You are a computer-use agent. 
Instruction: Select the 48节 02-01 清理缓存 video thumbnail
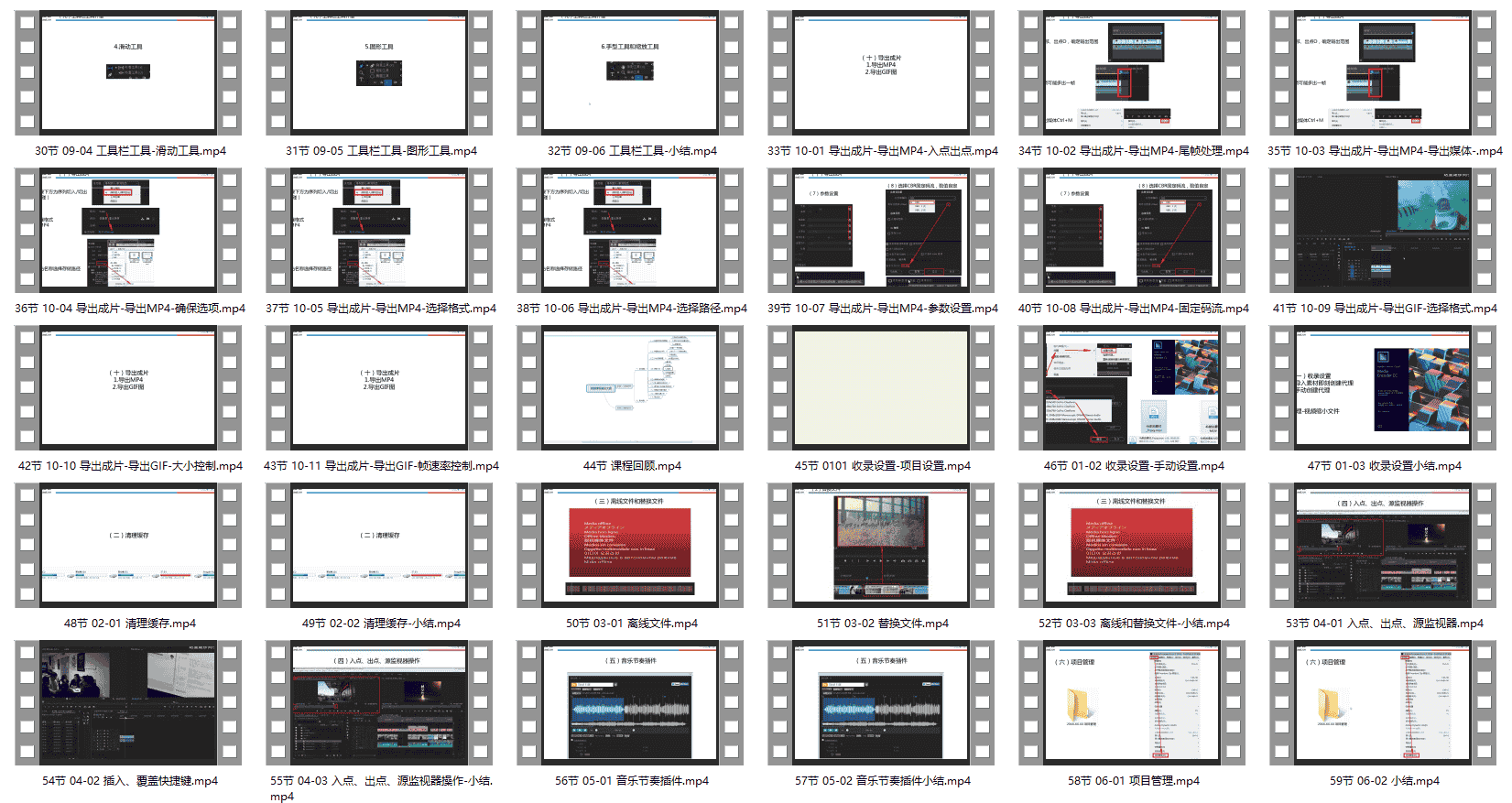coord(128,546)
